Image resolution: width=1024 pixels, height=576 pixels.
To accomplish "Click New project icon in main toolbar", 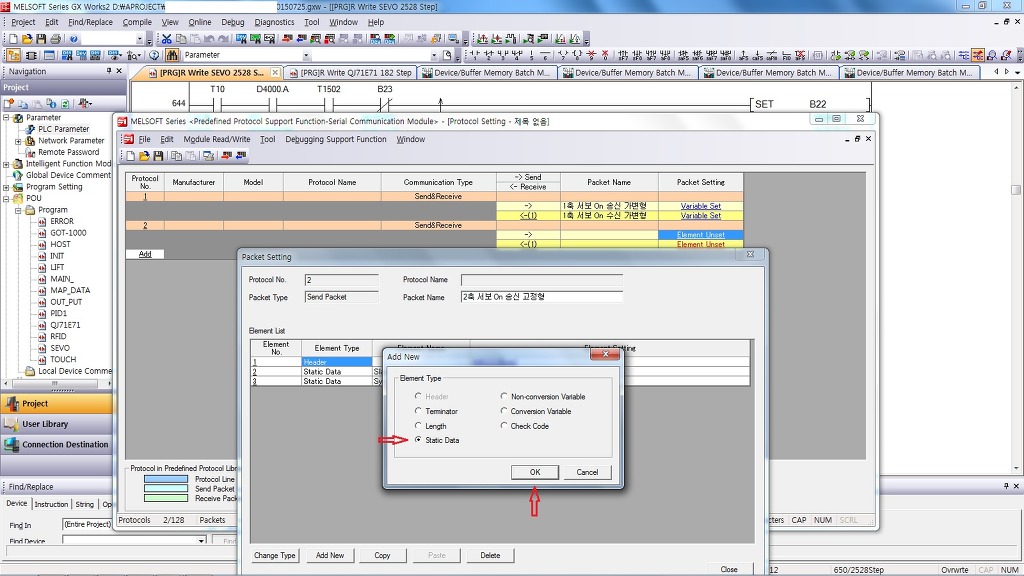I will click(13, 39).
